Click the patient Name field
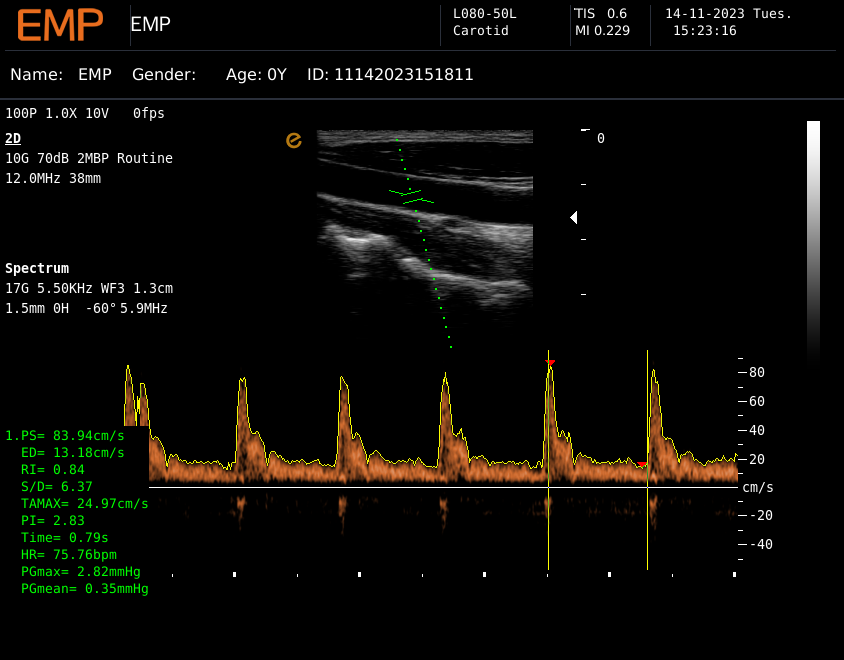 tap(61, 75)
